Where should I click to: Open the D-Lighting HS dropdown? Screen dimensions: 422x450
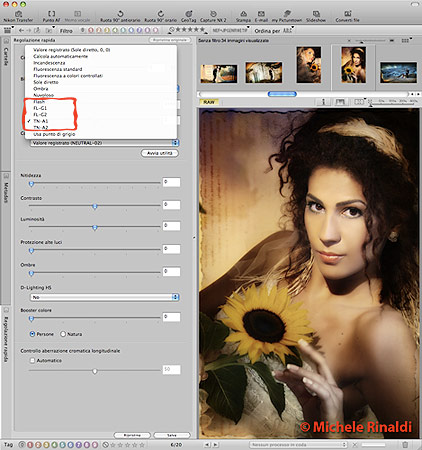tap(105, 297)
